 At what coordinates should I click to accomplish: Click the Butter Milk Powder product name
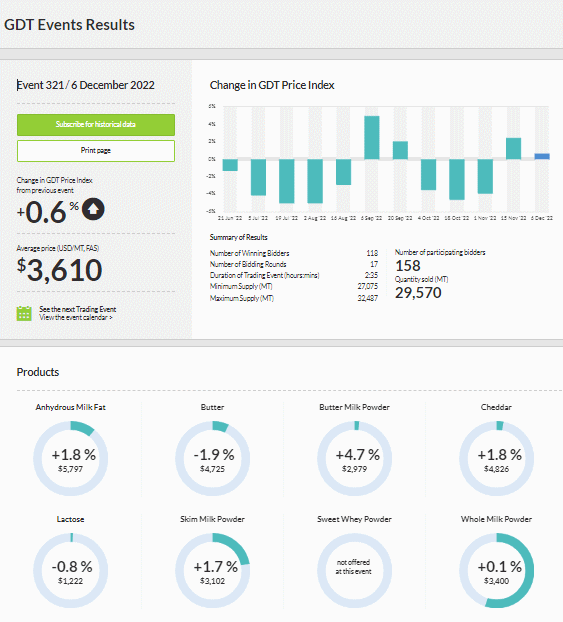click(354, 407)
